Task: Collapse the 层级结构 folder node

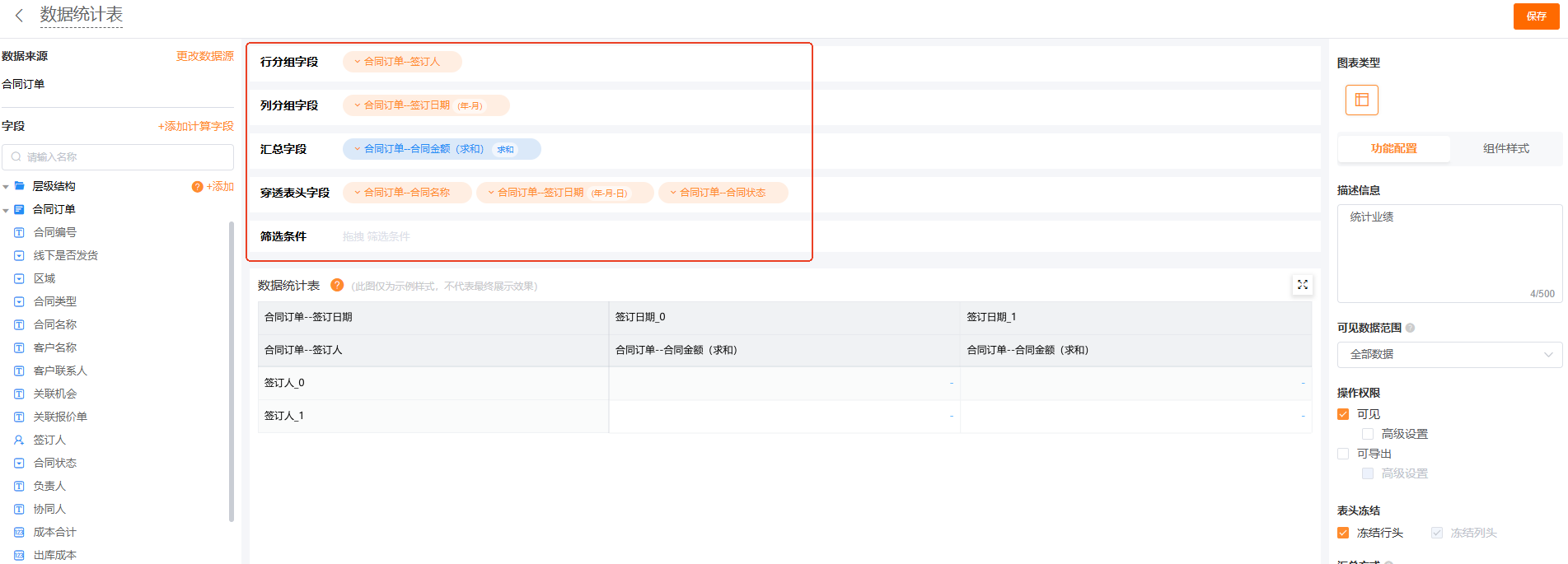Action: pyautogui.click(x=6, y=187)
